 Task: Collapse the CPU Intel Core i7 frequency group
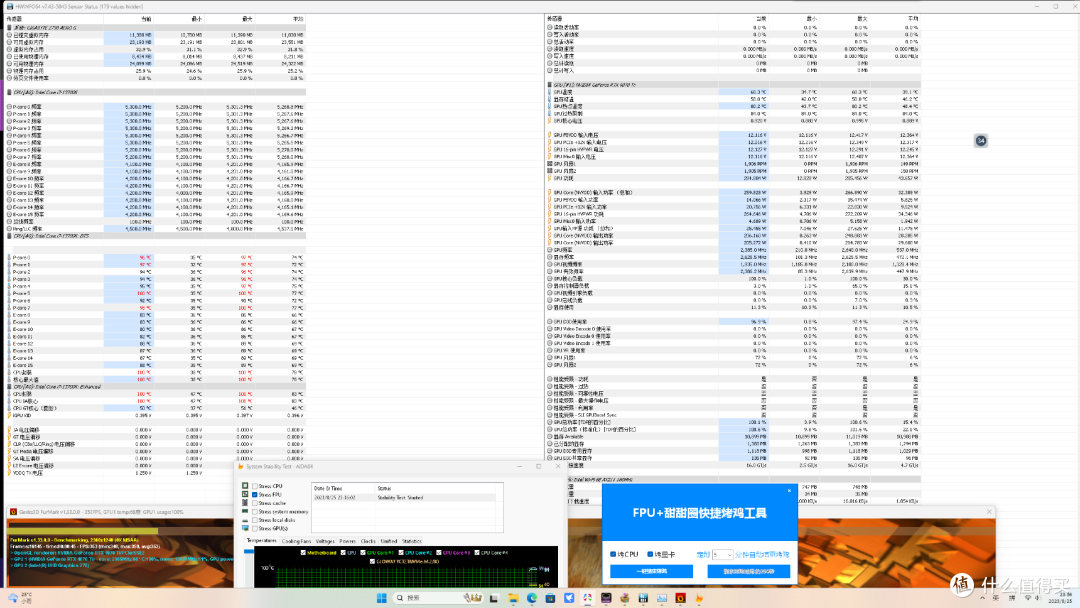(x=9, y=92)
